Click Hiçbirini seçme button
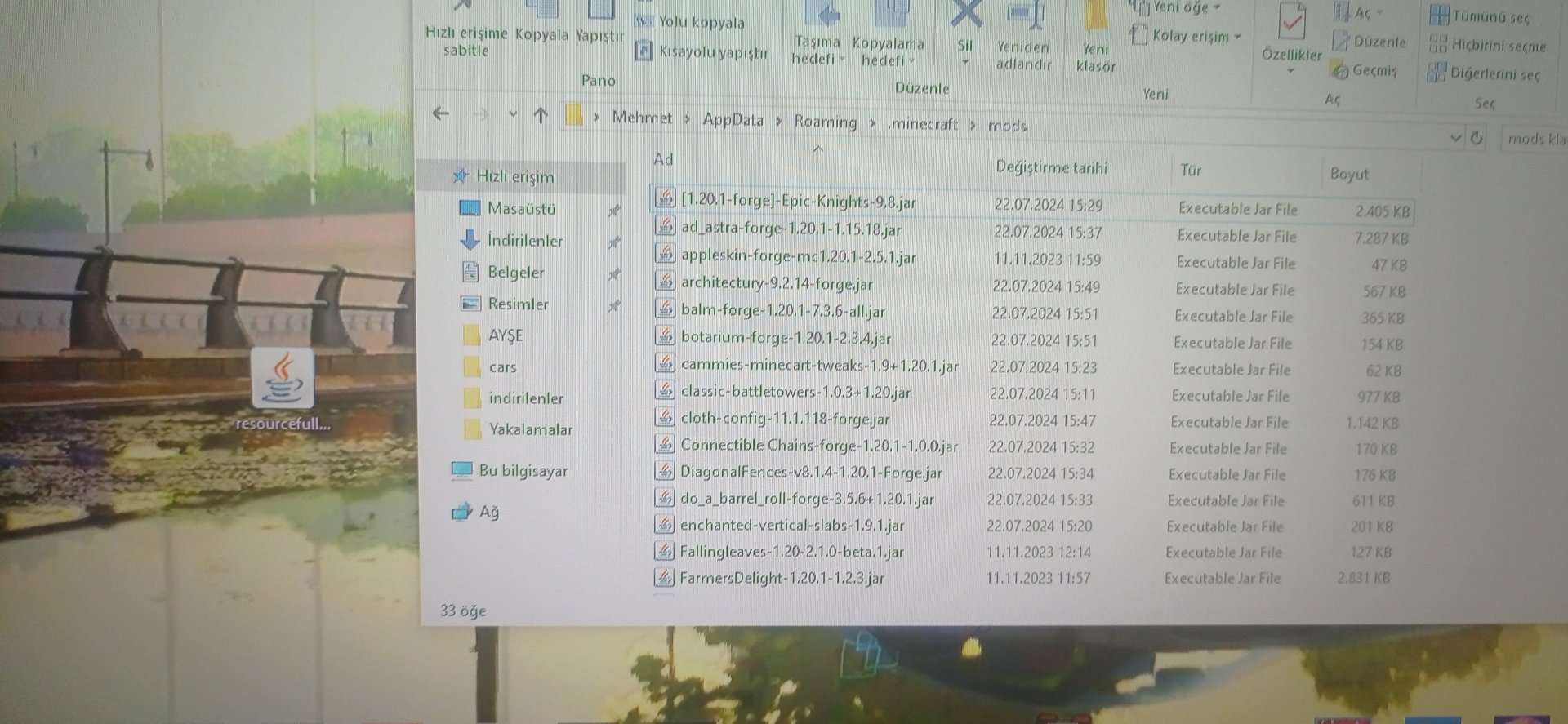This screenshot has height=724, width=1568. (1488, 44)
